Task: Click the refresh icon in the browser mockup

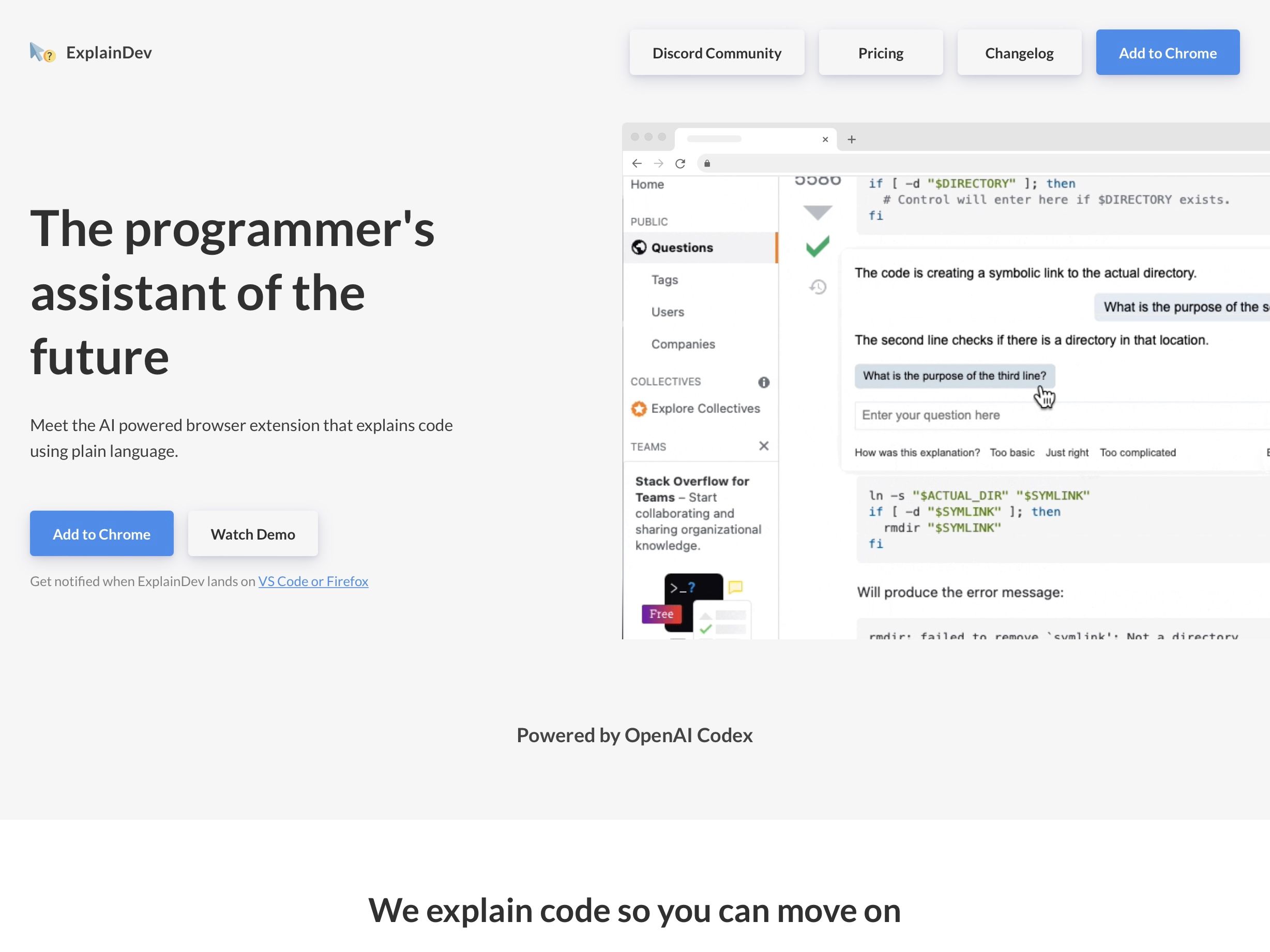Action: point(681,163)
